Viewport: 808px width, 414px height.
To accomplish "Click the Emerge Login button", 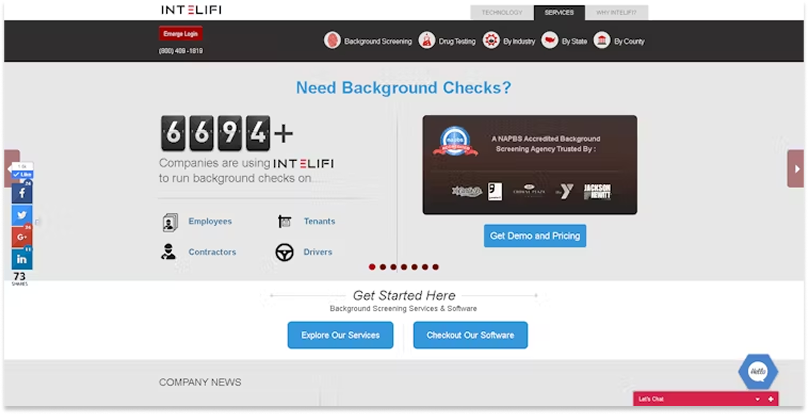I will click(x=180, y=34).
